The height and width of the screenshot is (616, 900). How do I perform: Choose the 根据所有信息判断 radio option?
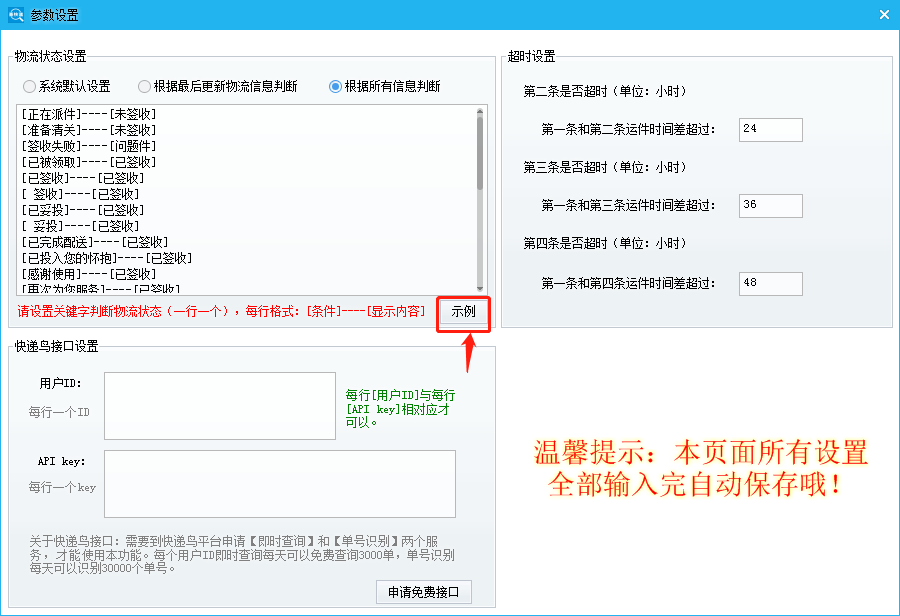tap(336, 86)
